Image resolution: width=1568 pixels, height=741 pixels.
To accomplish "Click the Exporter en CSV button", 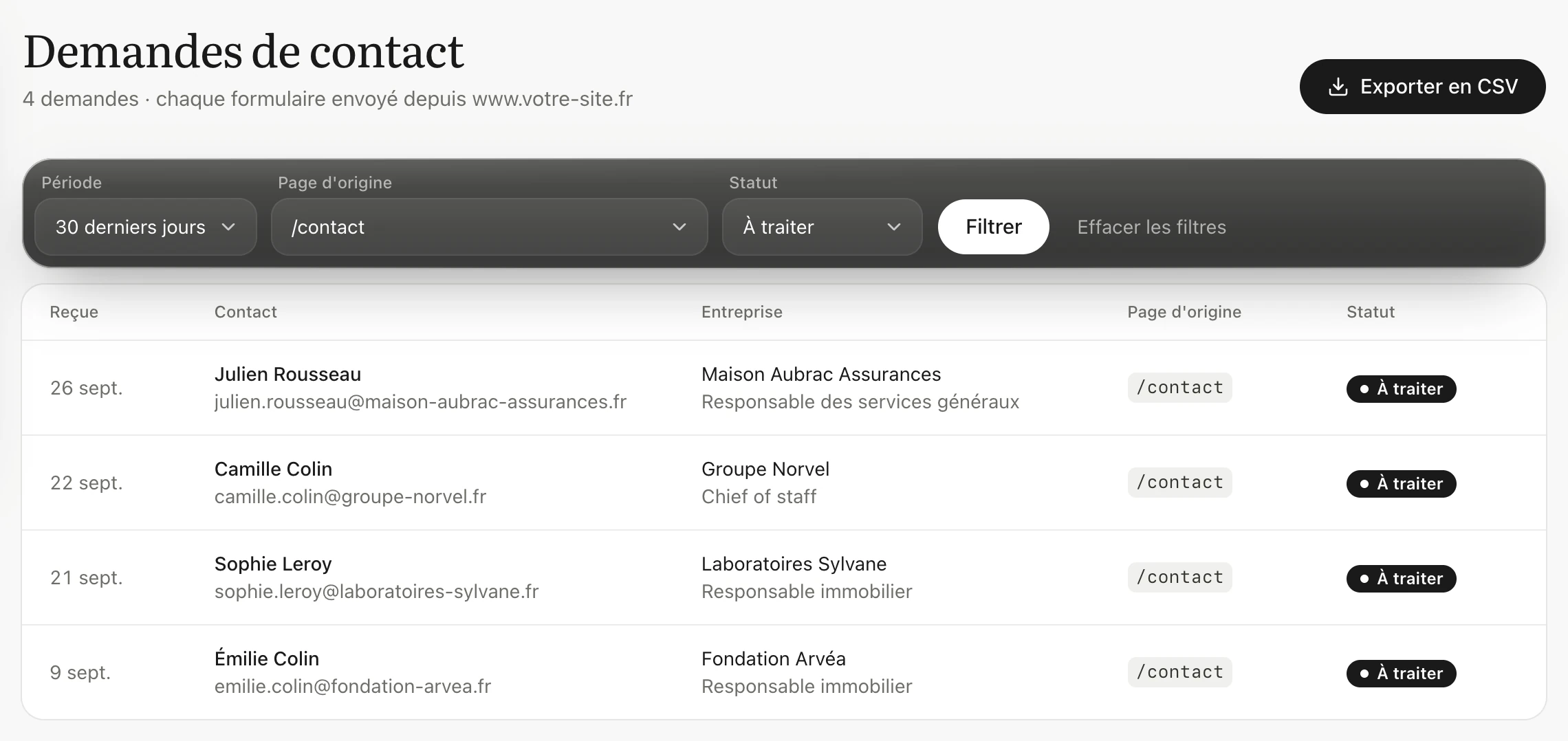I will pyautogui.click(x=1422, y=87).
